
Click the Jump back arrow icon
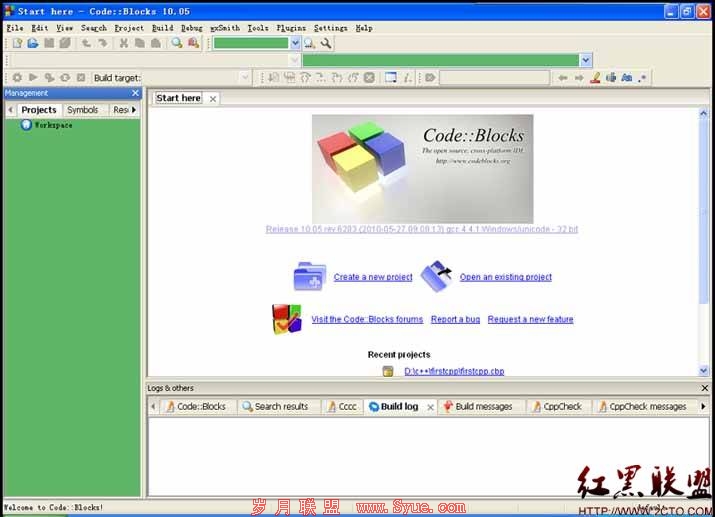[x=563, y=78]
